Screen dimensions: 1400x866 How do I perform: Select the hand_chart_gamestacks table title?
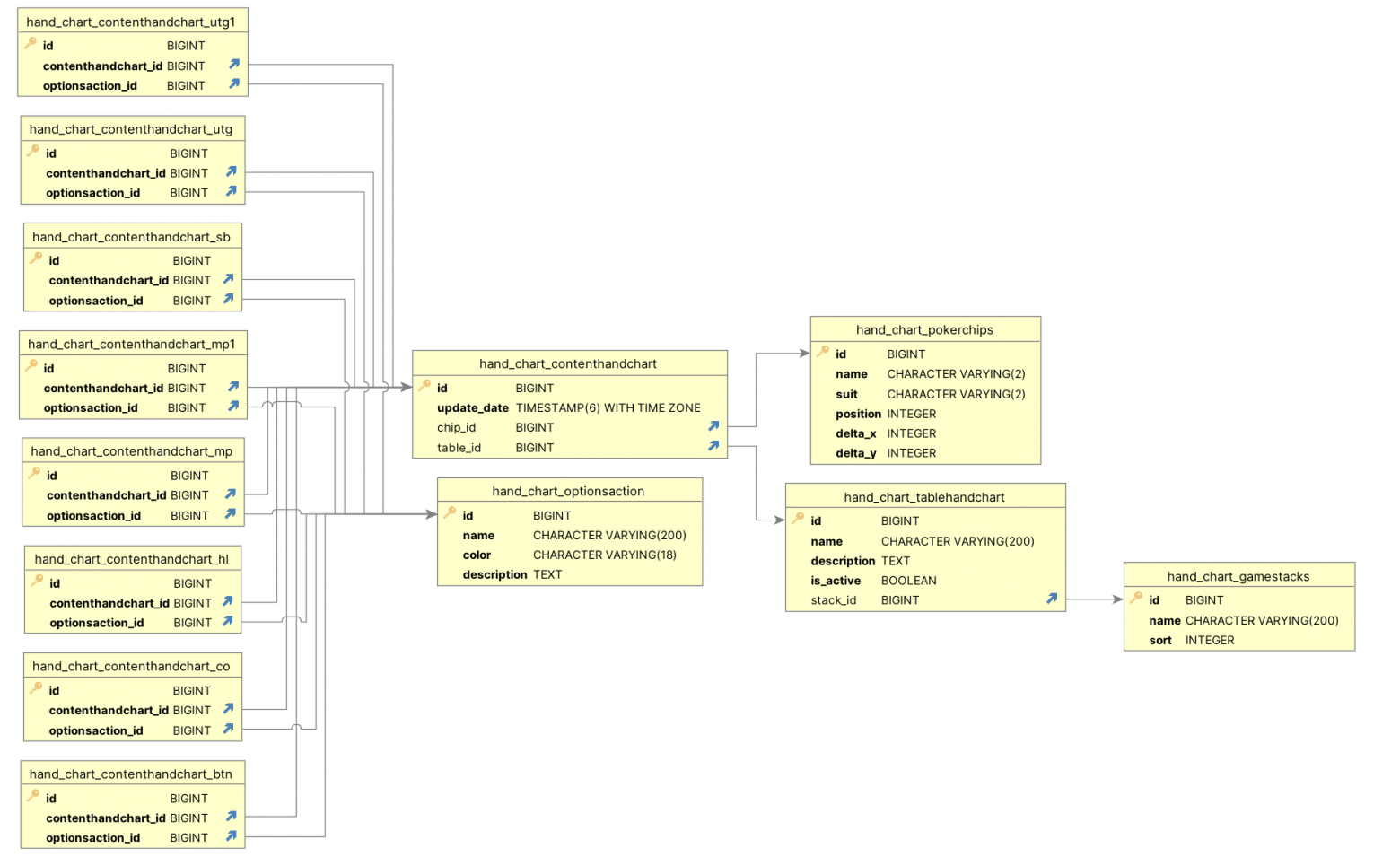point(1238,577)
